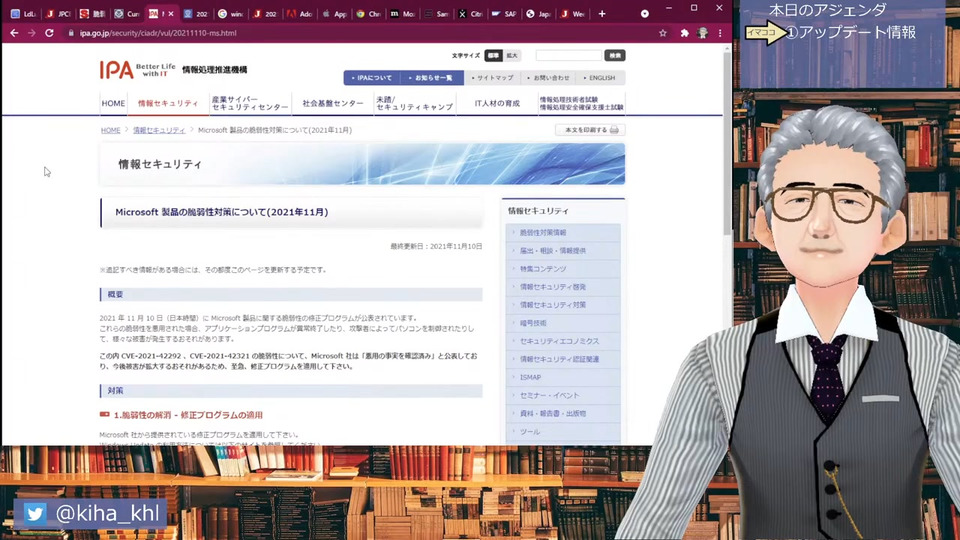Switch site to ENGLISH
Image resolution: width=960 pixels, height=540 pixels.
[x=599, y=78]
